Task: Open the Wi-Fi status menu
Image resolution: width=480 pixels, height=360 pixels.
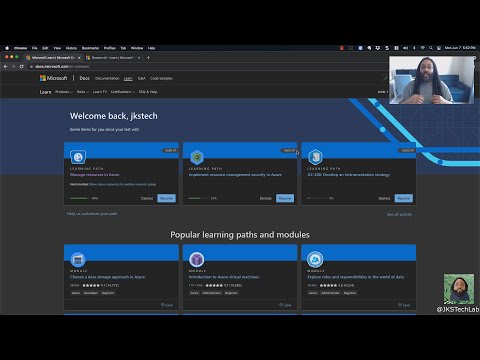Action: [x=422, y=48]
